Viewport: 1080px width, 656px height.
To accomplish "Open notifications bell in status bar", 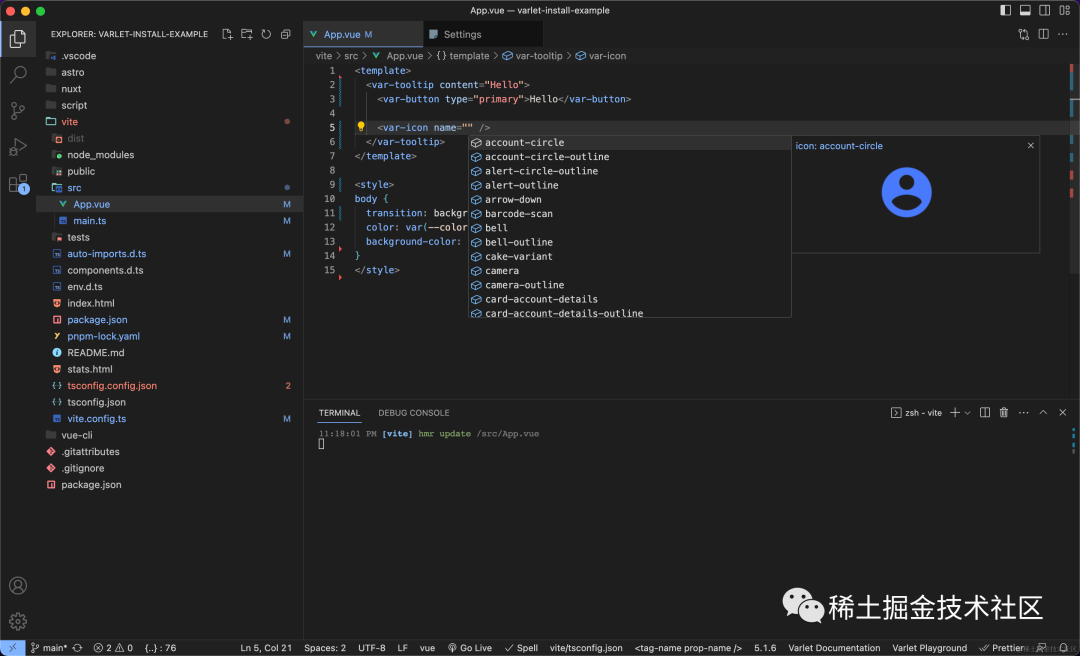I will point(1063,648).
